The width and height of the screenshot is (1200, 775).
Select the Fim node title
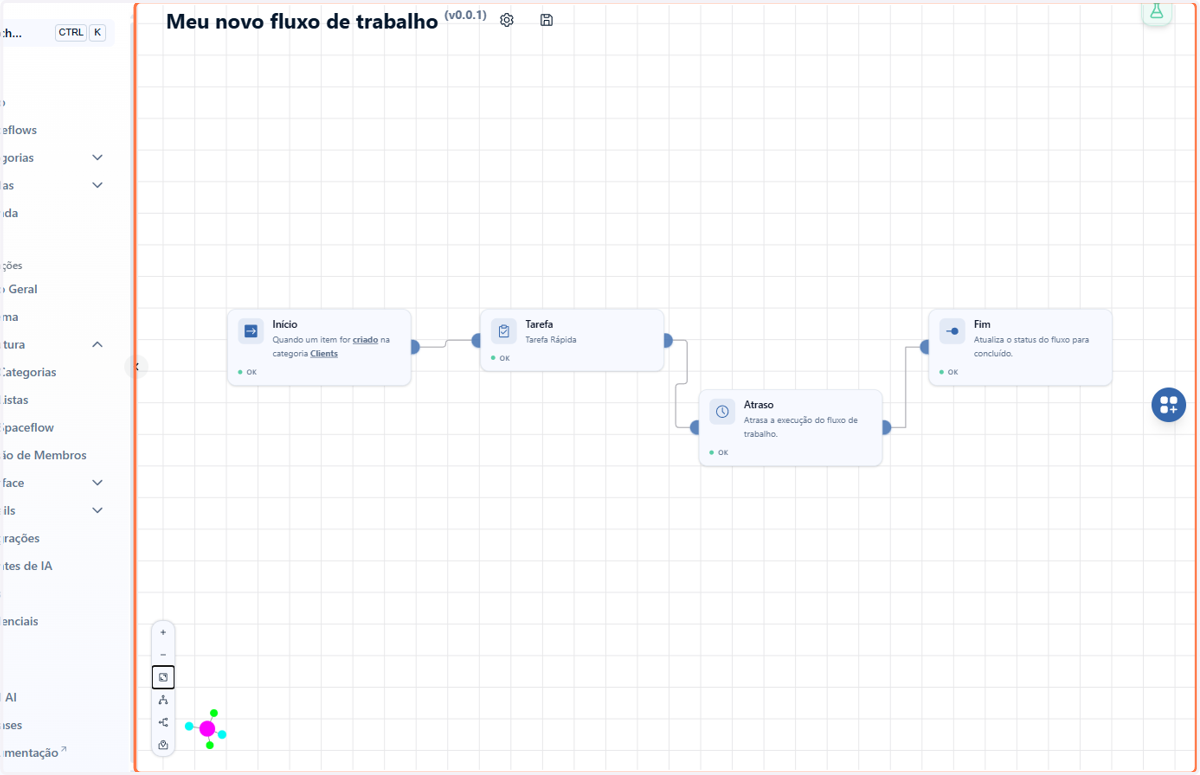pyautogui.click(x=982, y=325)
